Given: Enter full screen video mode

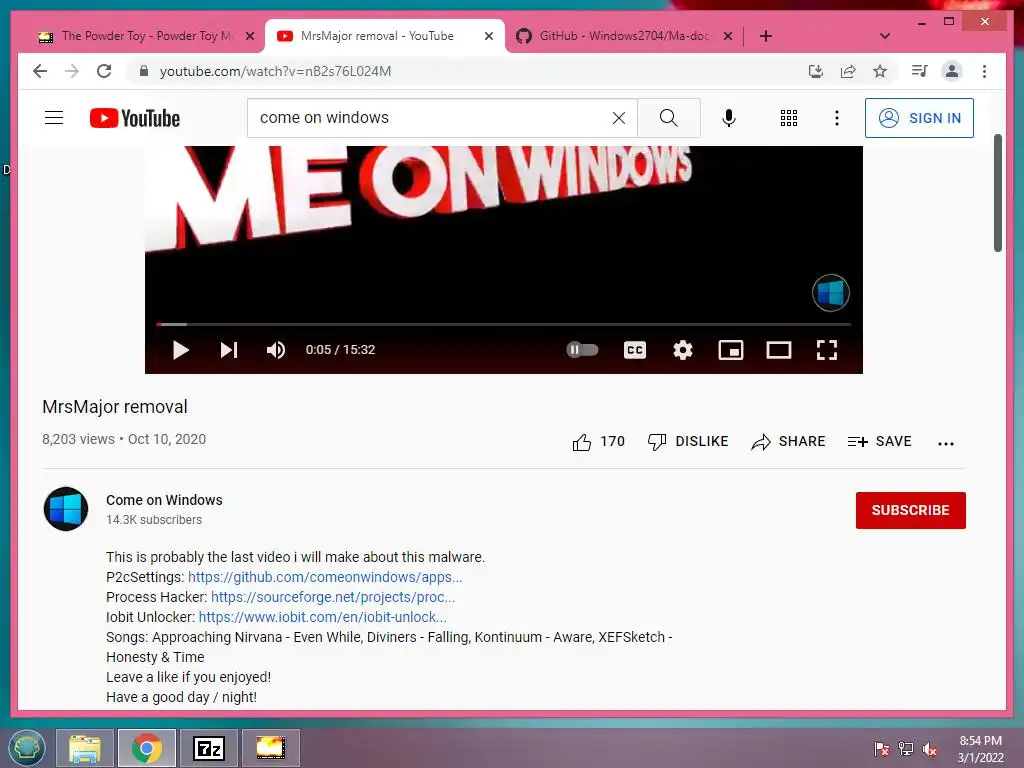Looking at the screenshot, I should pyautogui.click(x=827, y=350).
